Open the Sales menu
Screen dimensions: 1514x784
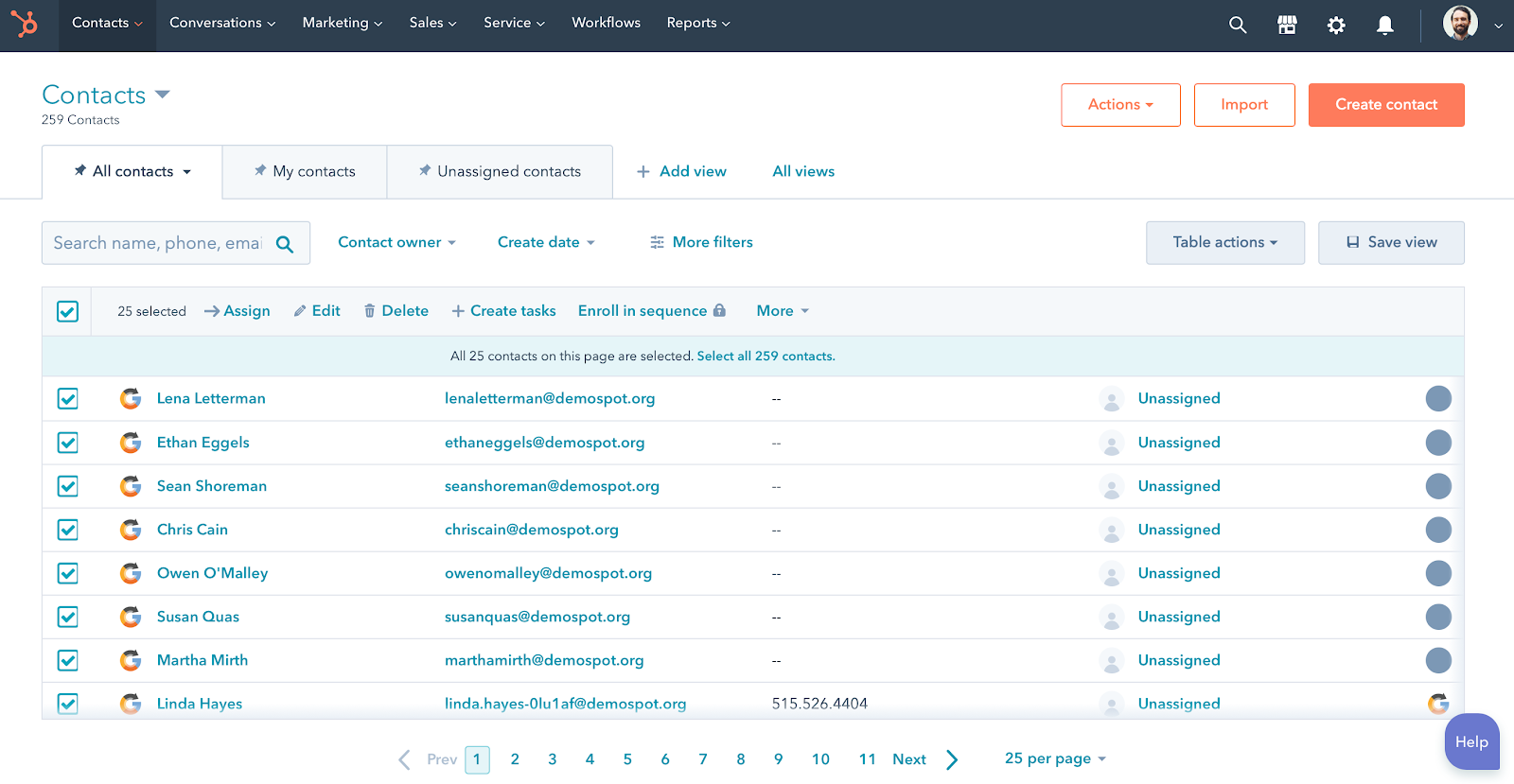(x=433, y=23)
